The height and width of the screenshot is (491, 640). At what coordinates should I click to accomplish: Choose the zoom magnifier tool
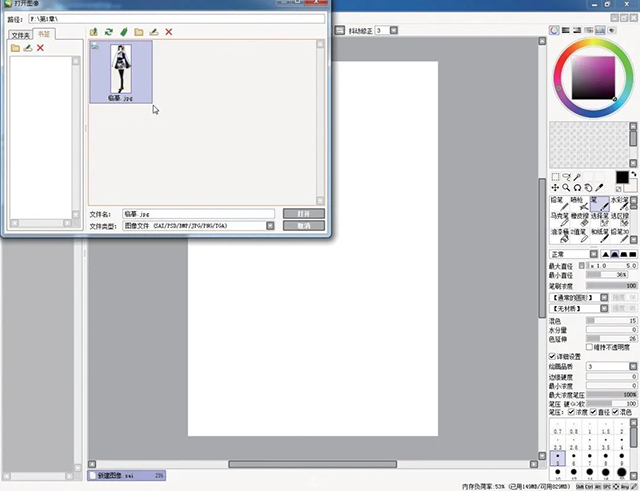[x=566, y=187]
